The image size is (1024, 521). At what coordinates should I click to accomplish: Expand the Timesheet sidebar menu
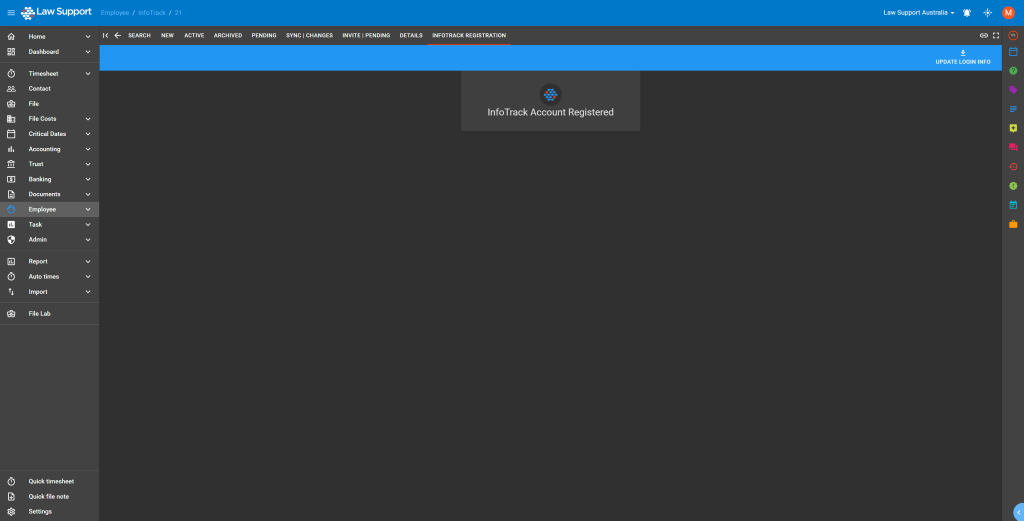88,73
